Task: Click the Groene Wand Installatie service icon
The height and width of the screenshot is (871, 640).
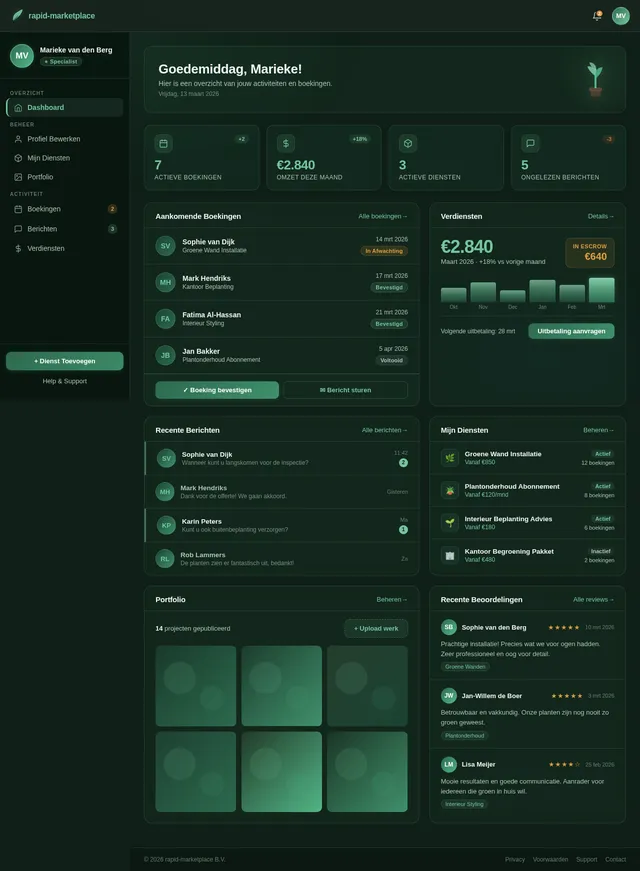Action: [x=450, y=458]
